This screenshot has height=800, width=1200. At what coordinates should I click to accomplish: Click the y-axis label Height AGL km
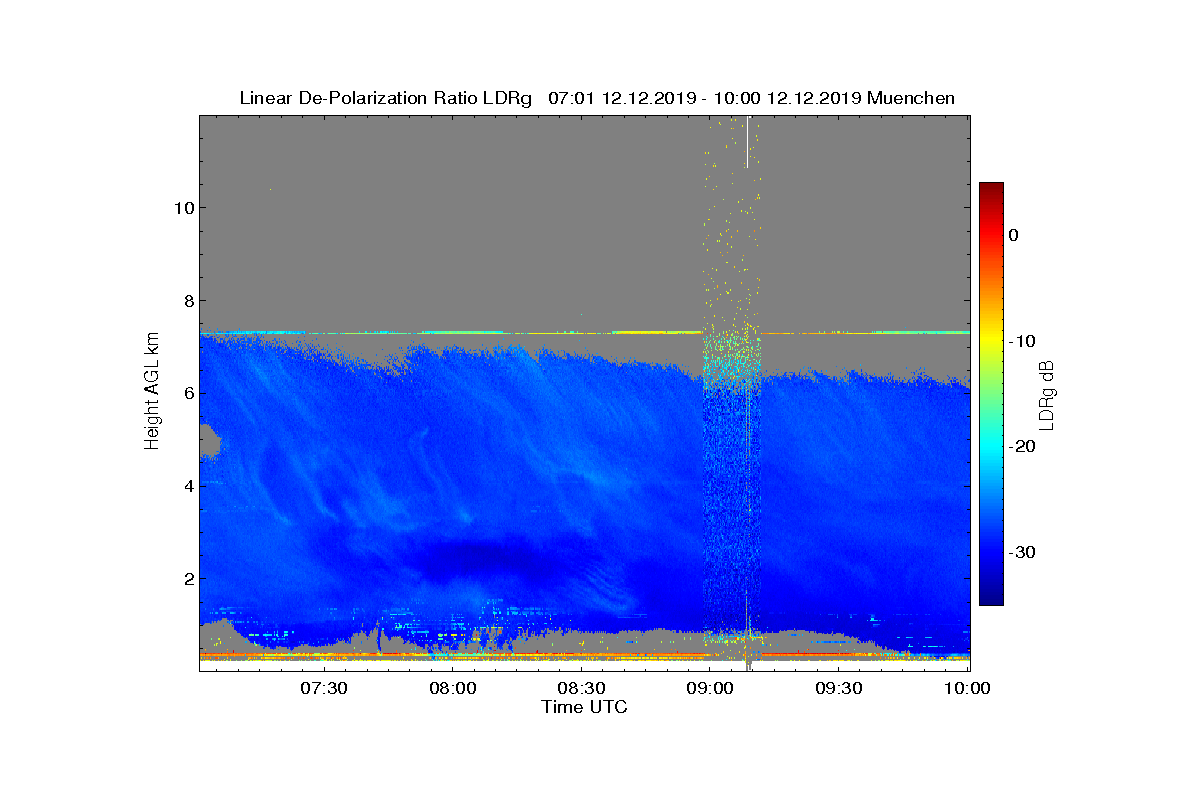[x=152, y=392]
